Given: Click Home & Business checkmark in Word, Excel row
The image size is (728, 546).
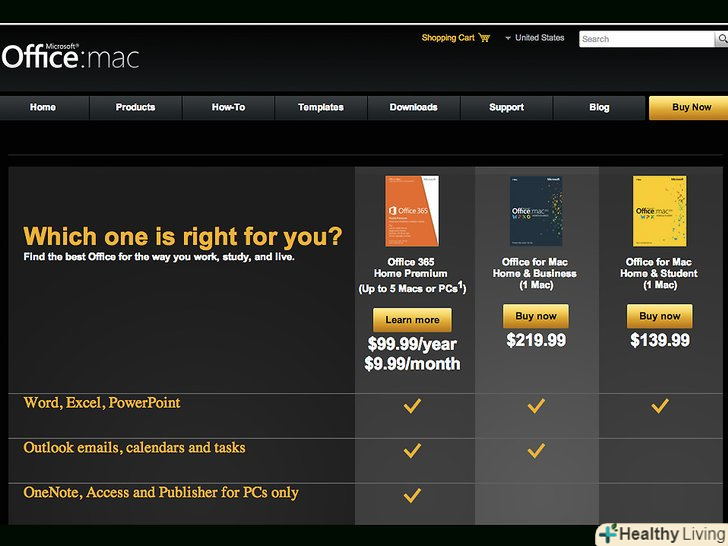Looking at the screenshot, I should click(536, 406).
